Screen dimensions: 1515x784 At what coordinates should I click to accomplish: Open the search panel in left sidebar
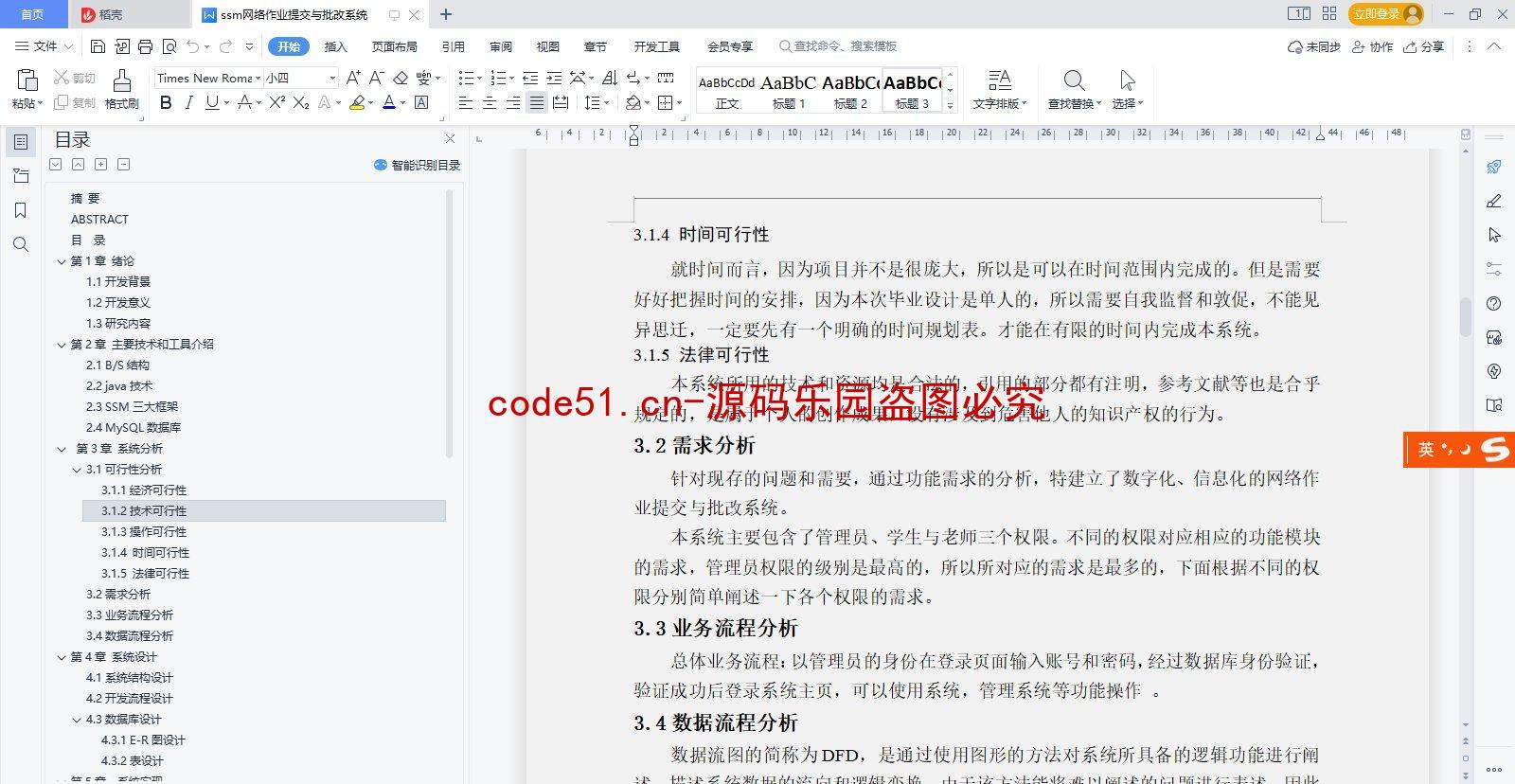coord(21,244)
